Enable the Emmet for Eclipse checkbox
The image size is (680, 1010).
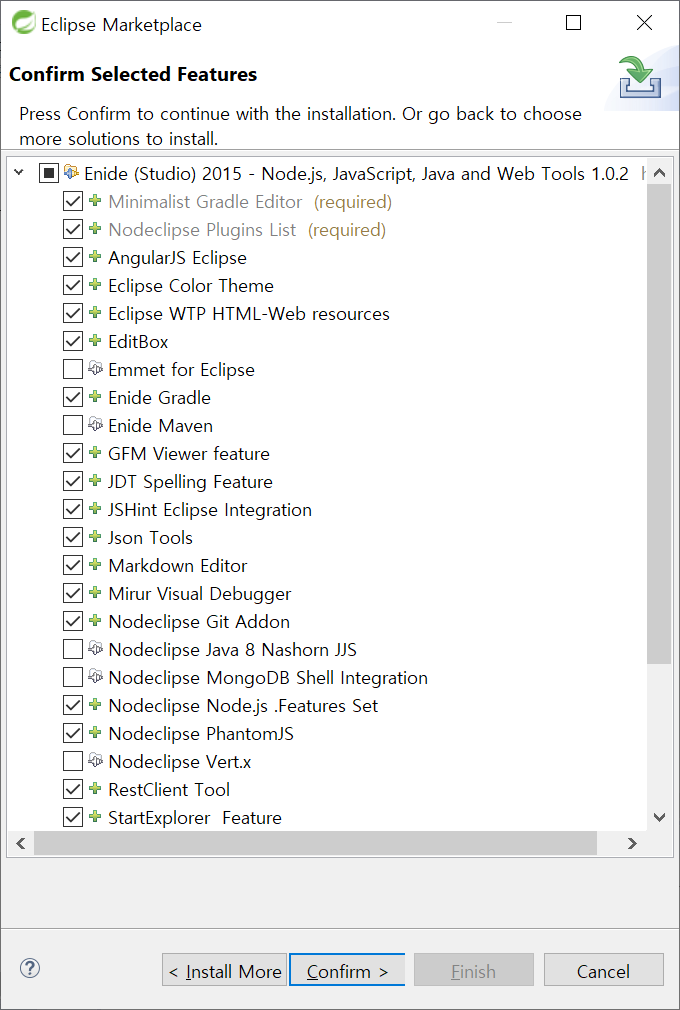73,369
